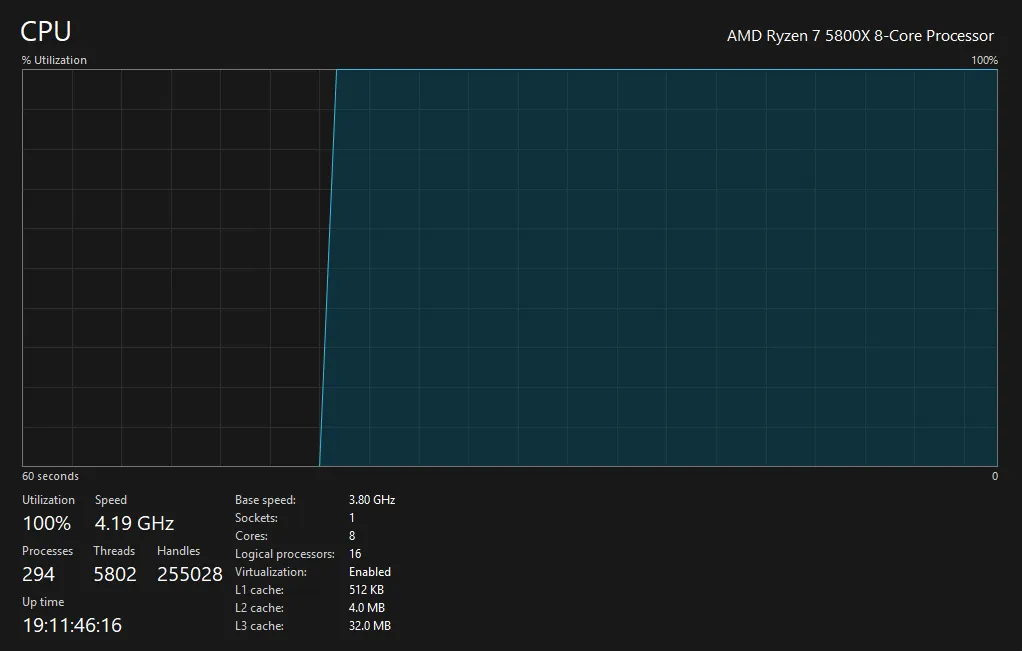Click the Base speed 3.80 GHz value
Image resolution: width=1022 pixels, height=651 pixels.
pyautogui.click(x=372, y=500)
